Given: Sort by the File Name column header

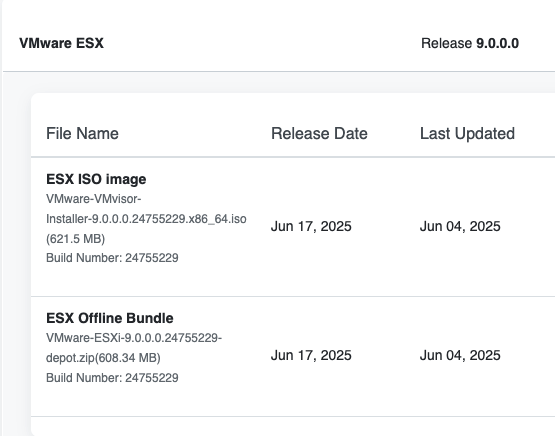Looking at the screenshot, I should (x=82, y=133).
